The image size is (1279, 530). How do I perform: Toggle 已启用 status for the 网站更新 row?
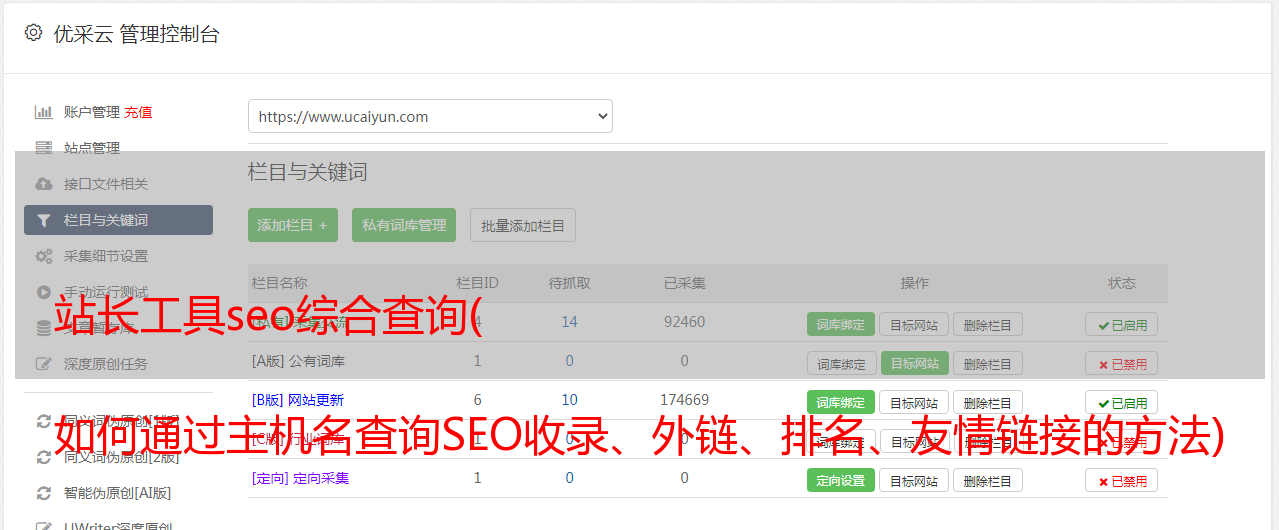pos(1122,402)
